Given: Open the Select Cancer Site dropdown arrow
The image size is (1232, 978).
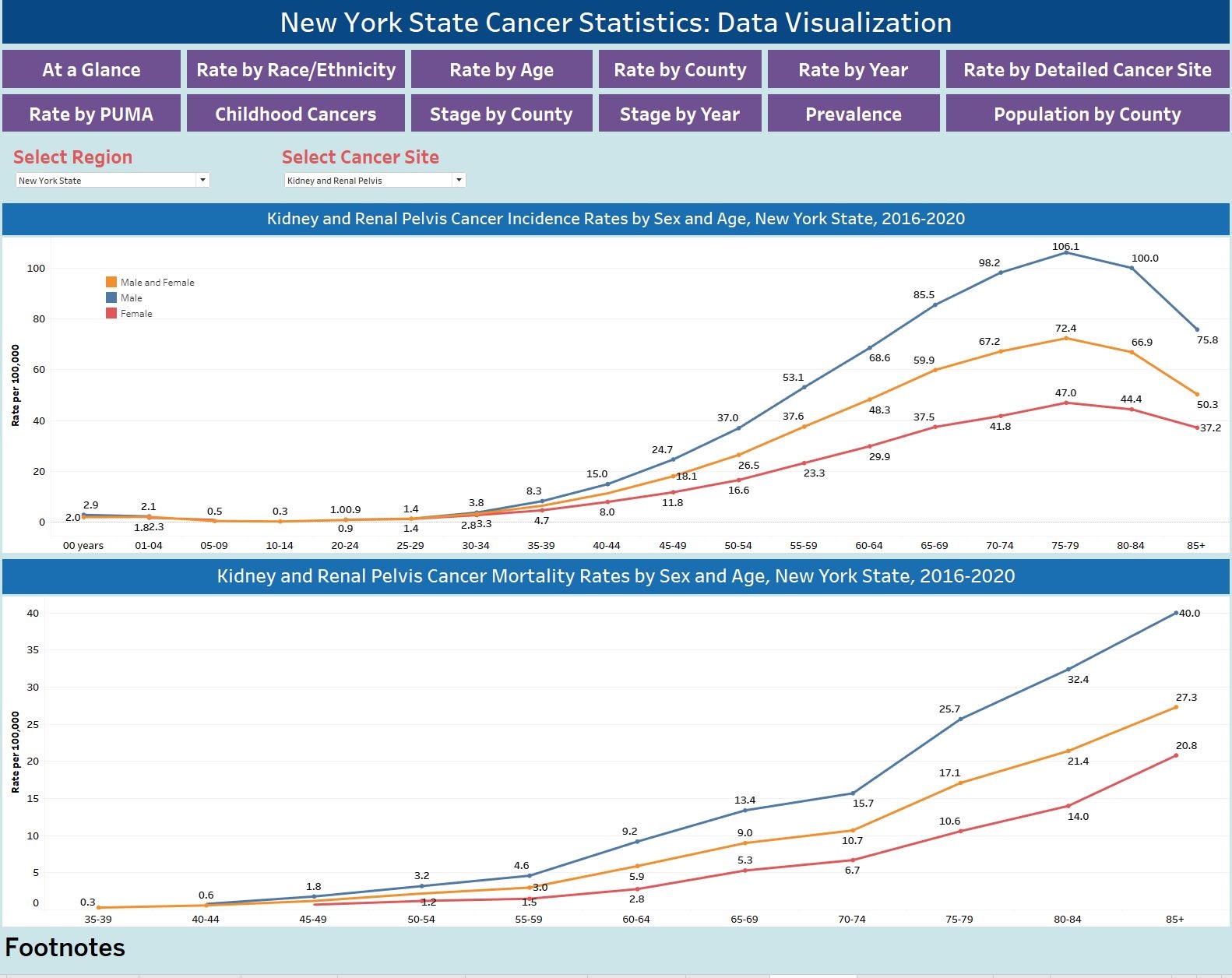Looking at the screenshot, I should pos(459,180).
